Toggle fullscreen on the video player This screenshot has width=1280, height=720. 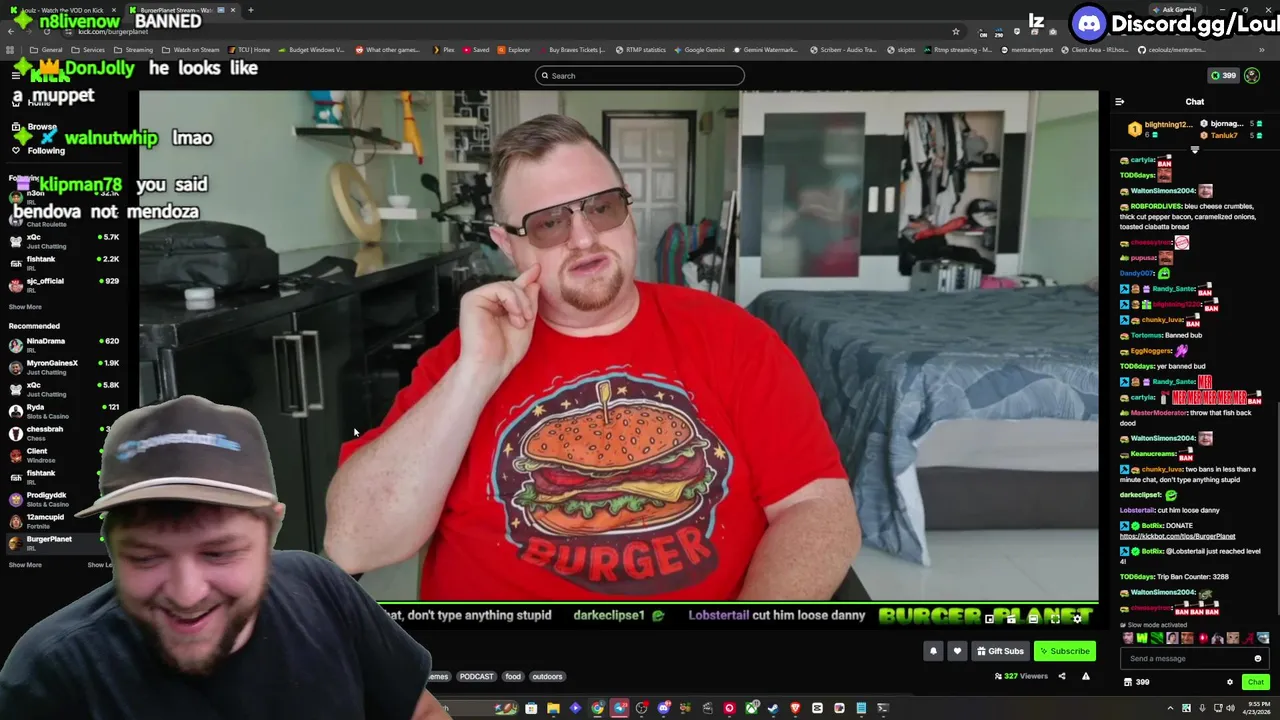coord(1055,619)
